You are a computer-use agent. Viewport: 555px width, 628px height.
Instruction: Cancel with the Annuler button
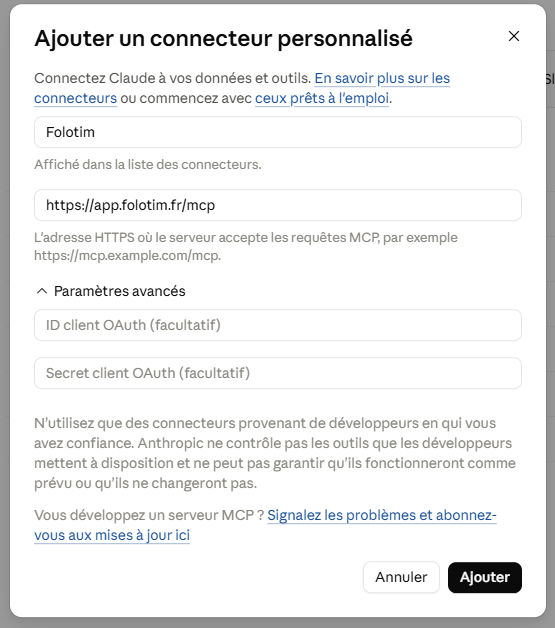[x=401, y=577]
